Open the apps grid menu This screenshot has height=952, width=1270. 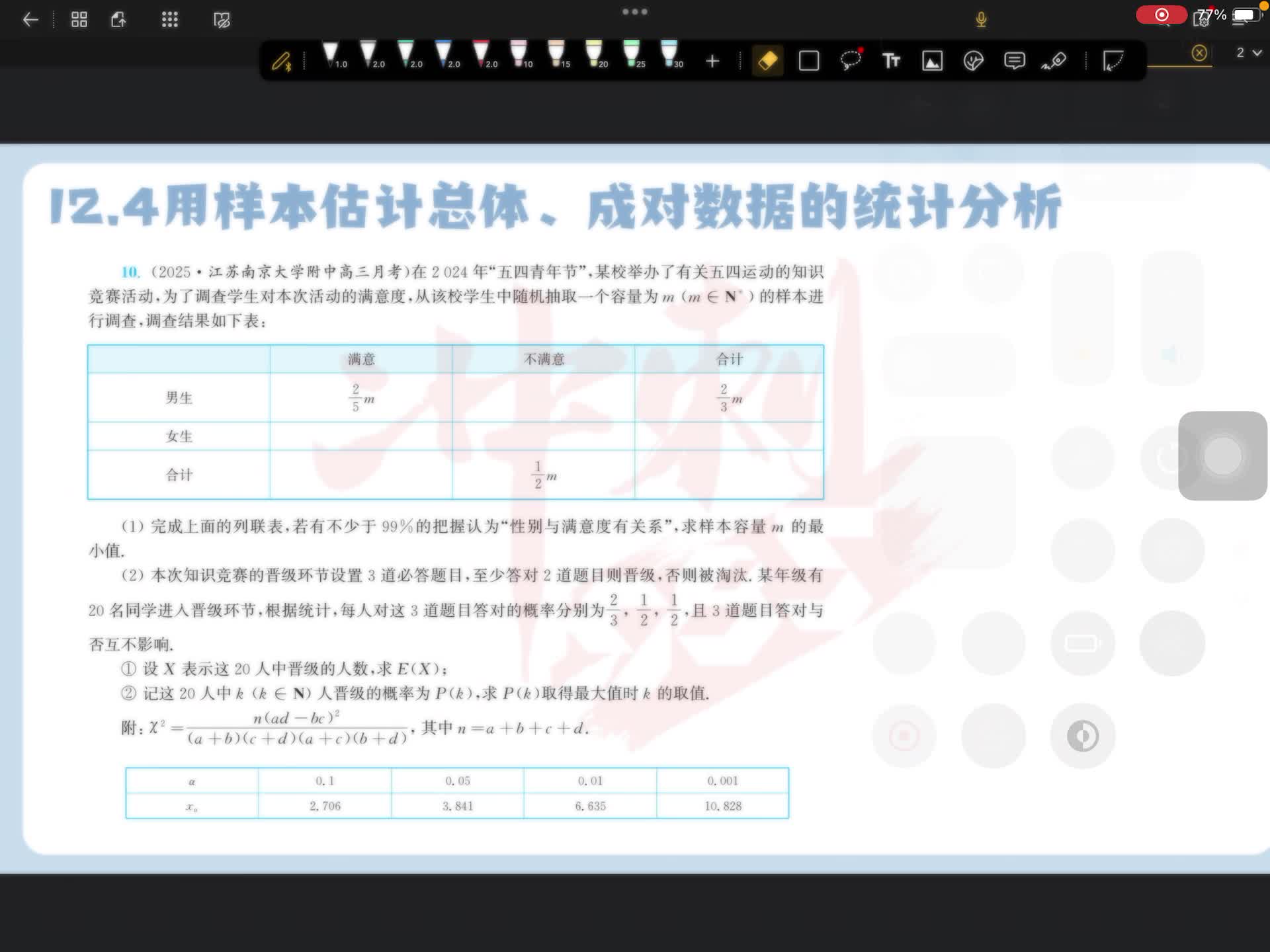pos(169,20)
